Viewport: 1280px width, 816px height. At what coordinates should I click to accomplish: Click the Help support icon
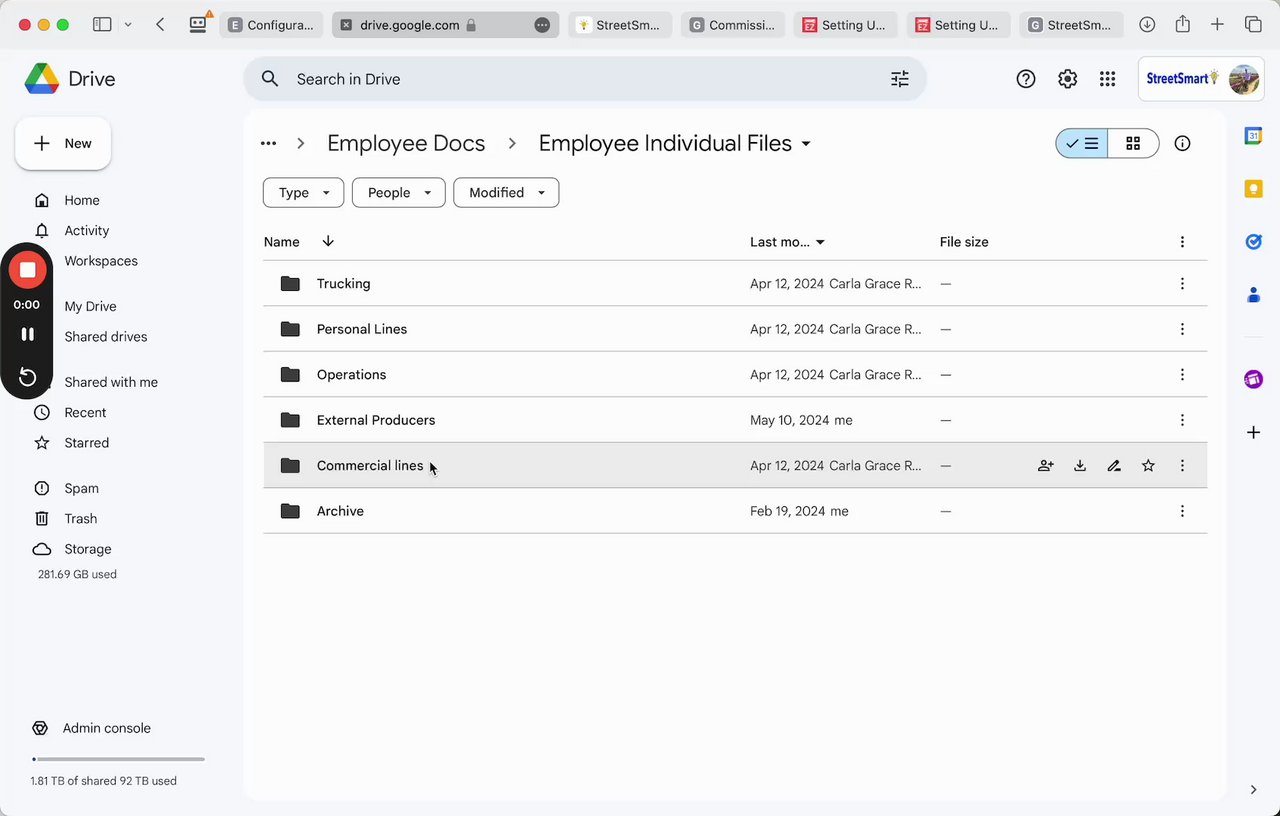pos(1025,79)
